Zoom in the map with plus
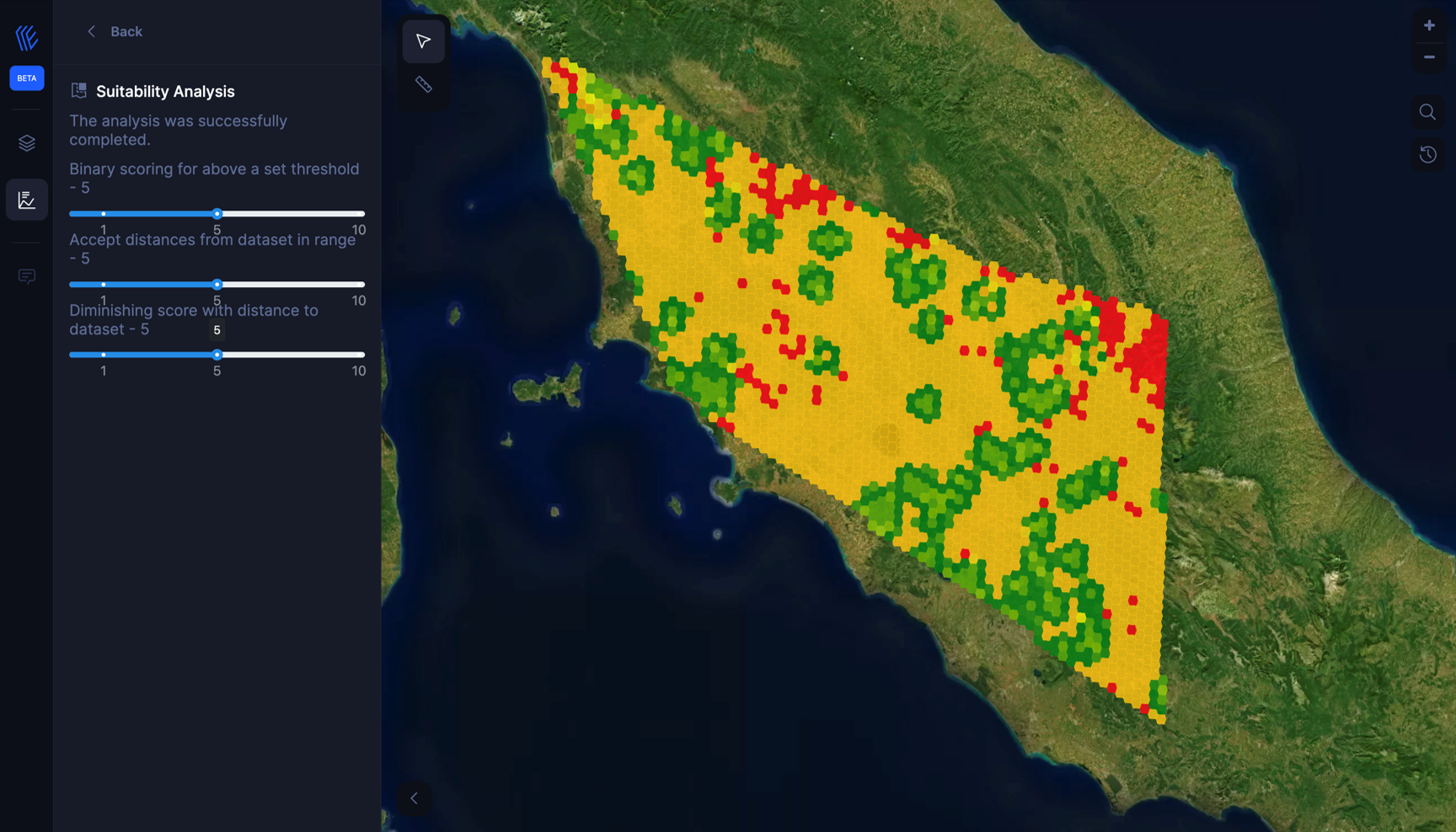Image resolution: width=1456 pixels, height=832 pixels. [1428, 25]
